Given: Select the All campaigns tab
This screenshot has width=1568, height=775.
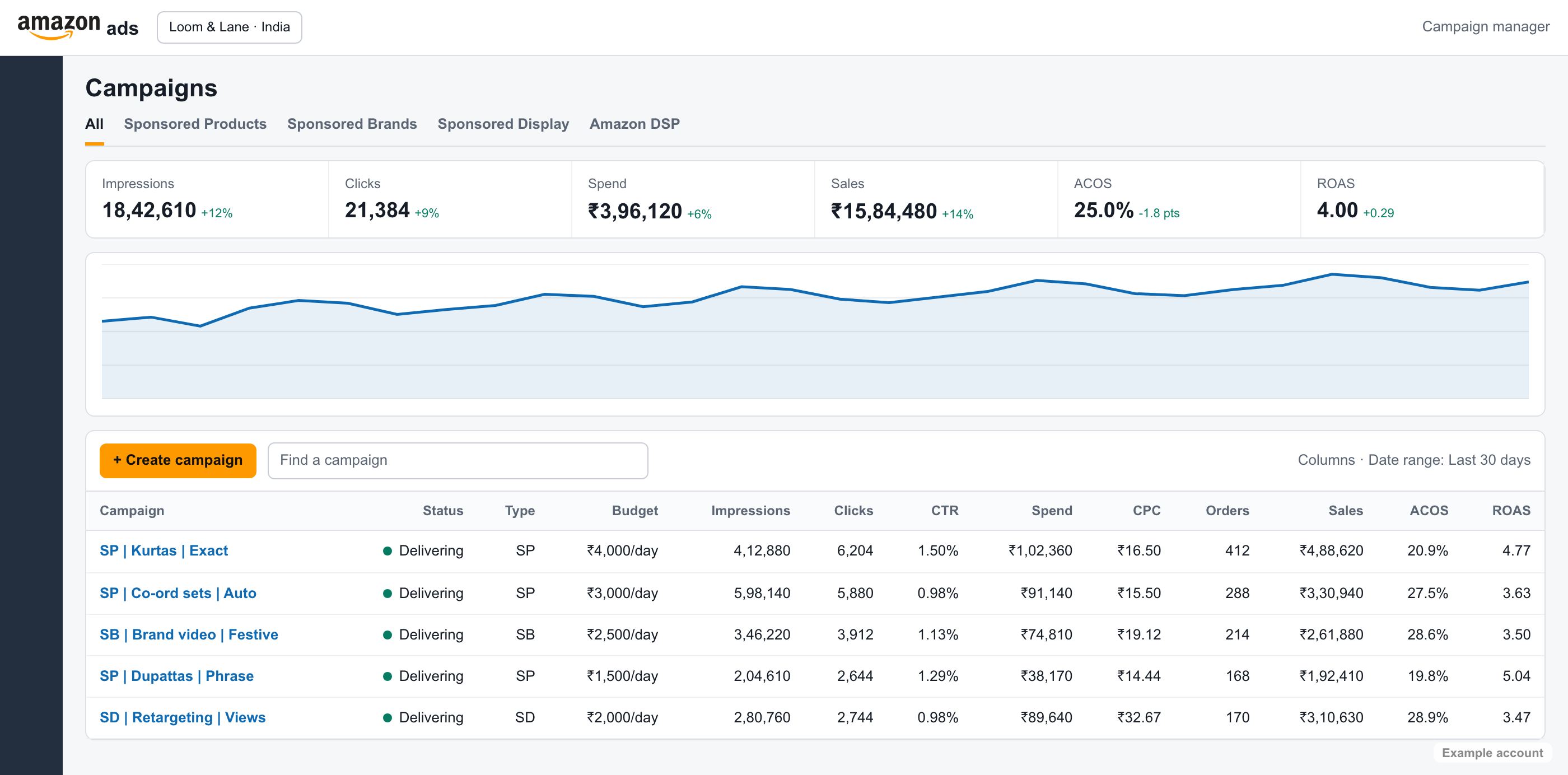Looking at the screenshot, I should pyautogui.click(x=94, y=124).
